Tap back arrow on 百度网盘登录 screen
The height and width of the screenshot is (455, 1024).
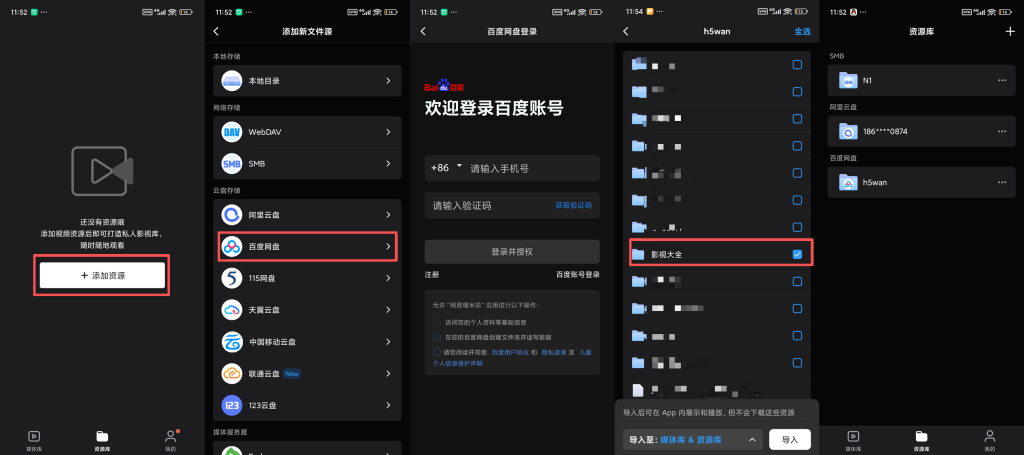(x=423, y=31)
